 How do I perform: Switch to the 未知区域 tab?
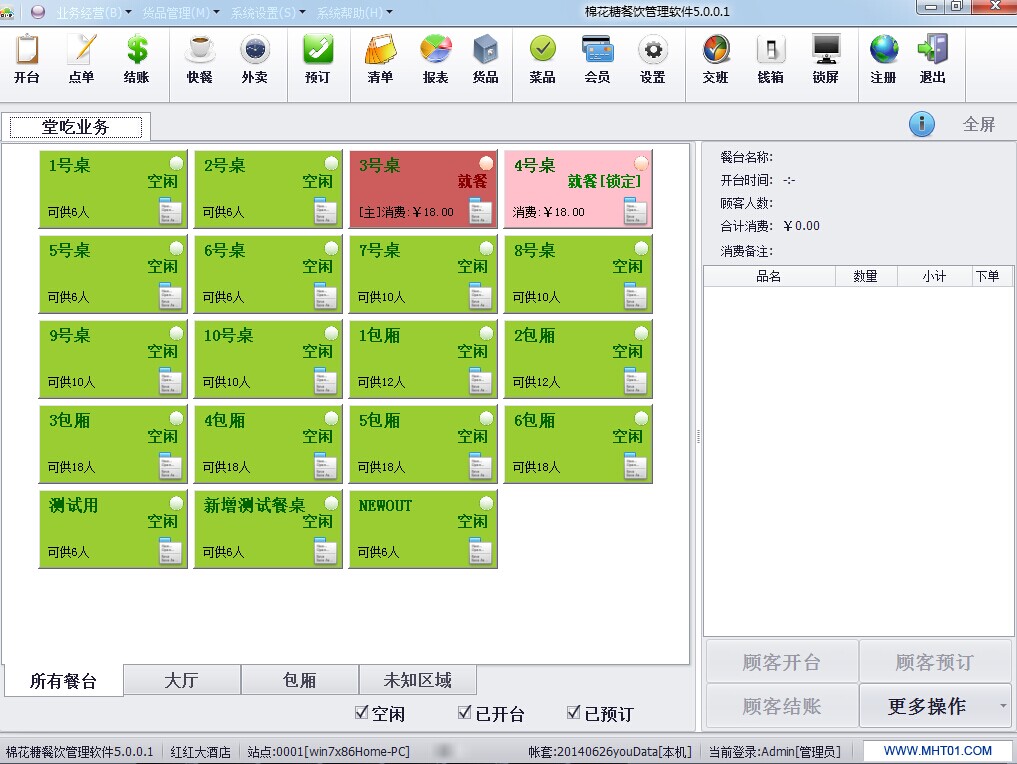[x=418, y=680]
